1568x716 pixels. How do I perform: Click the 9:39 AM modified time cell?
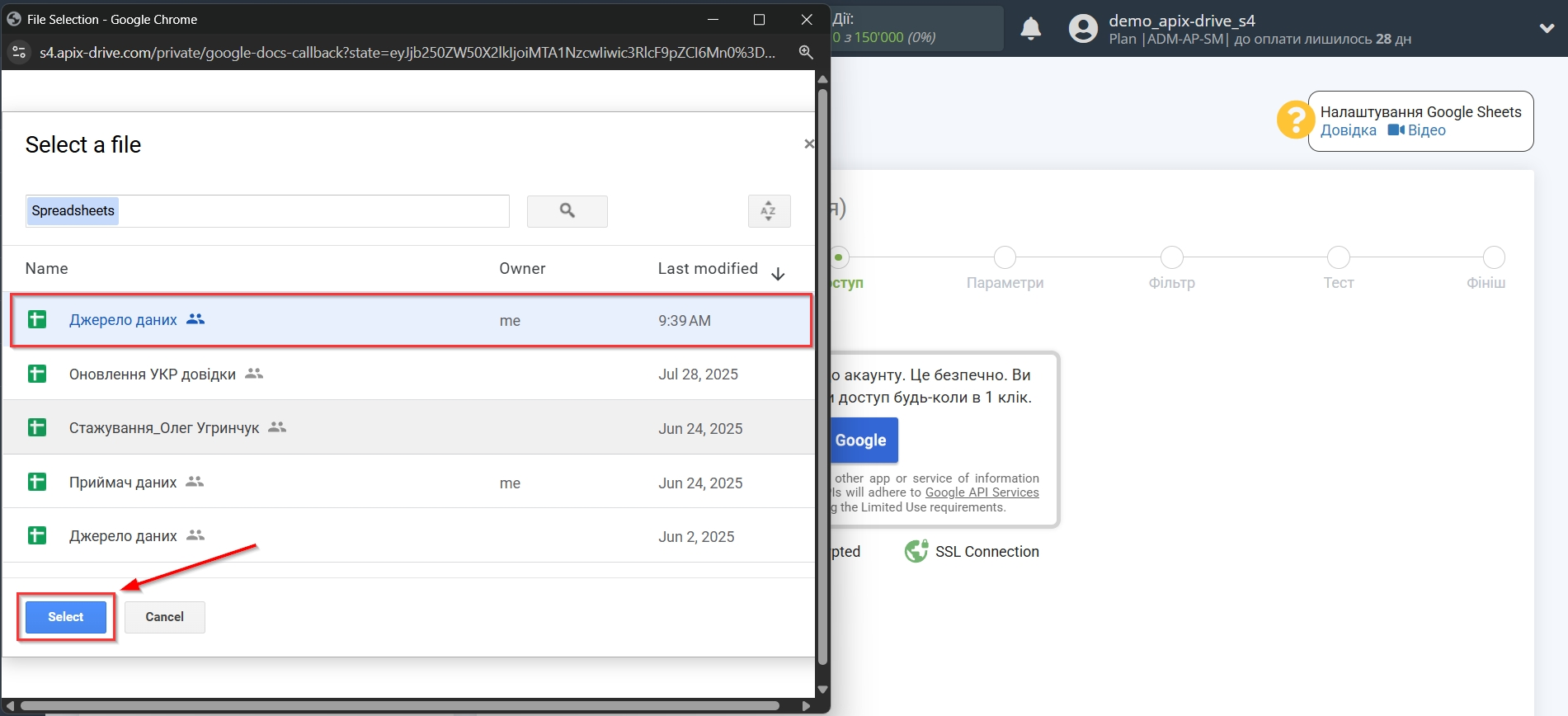coord(685,321)
